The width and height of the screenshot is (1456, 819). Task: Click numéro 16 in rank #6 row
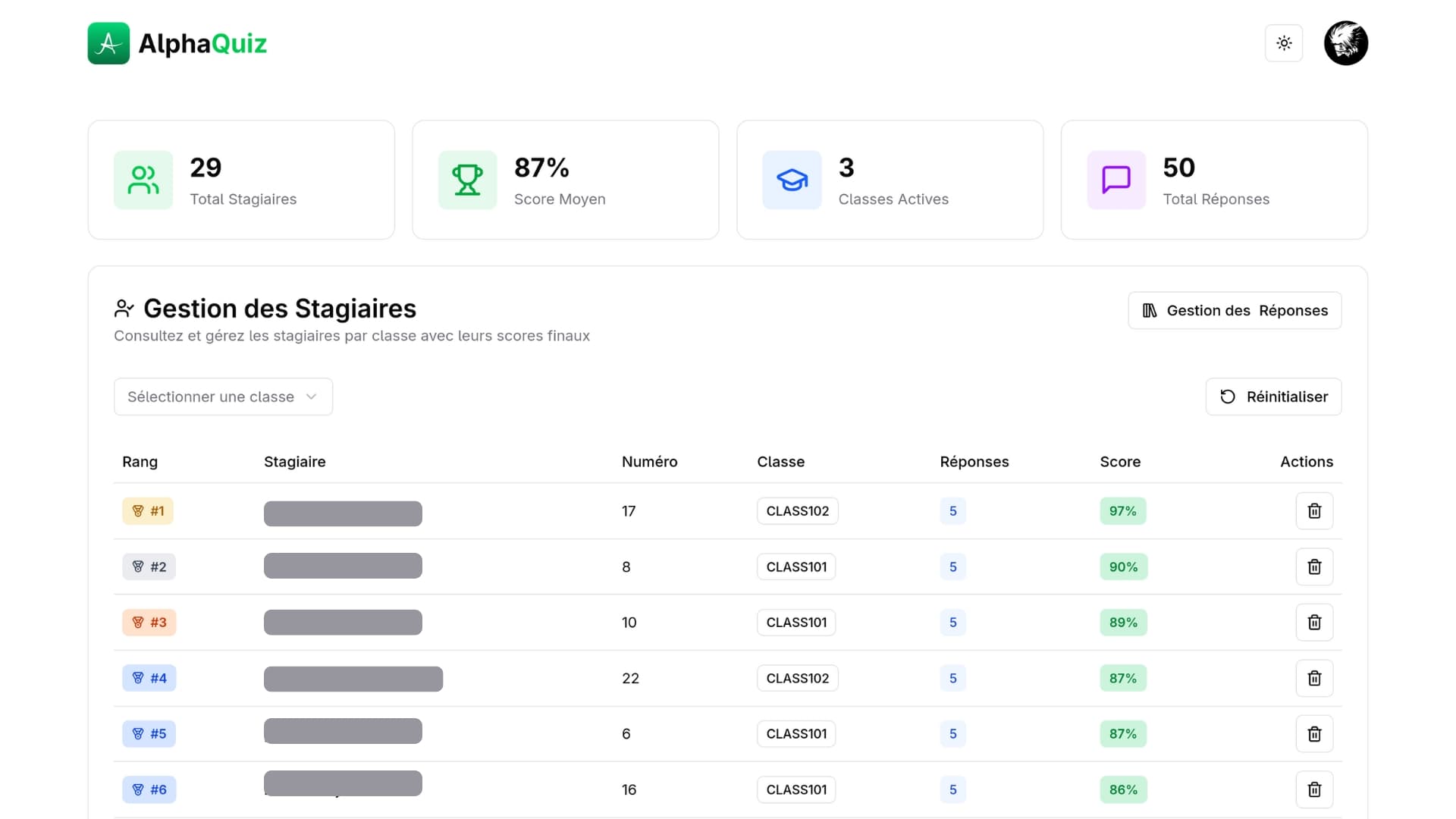click(629, 789)
